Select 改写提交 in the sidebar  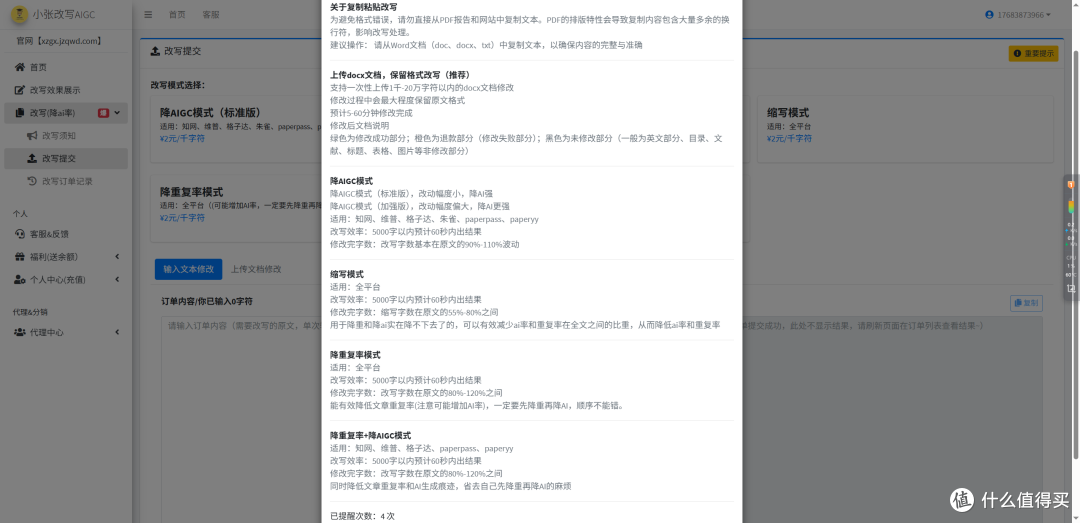(65, 158)
